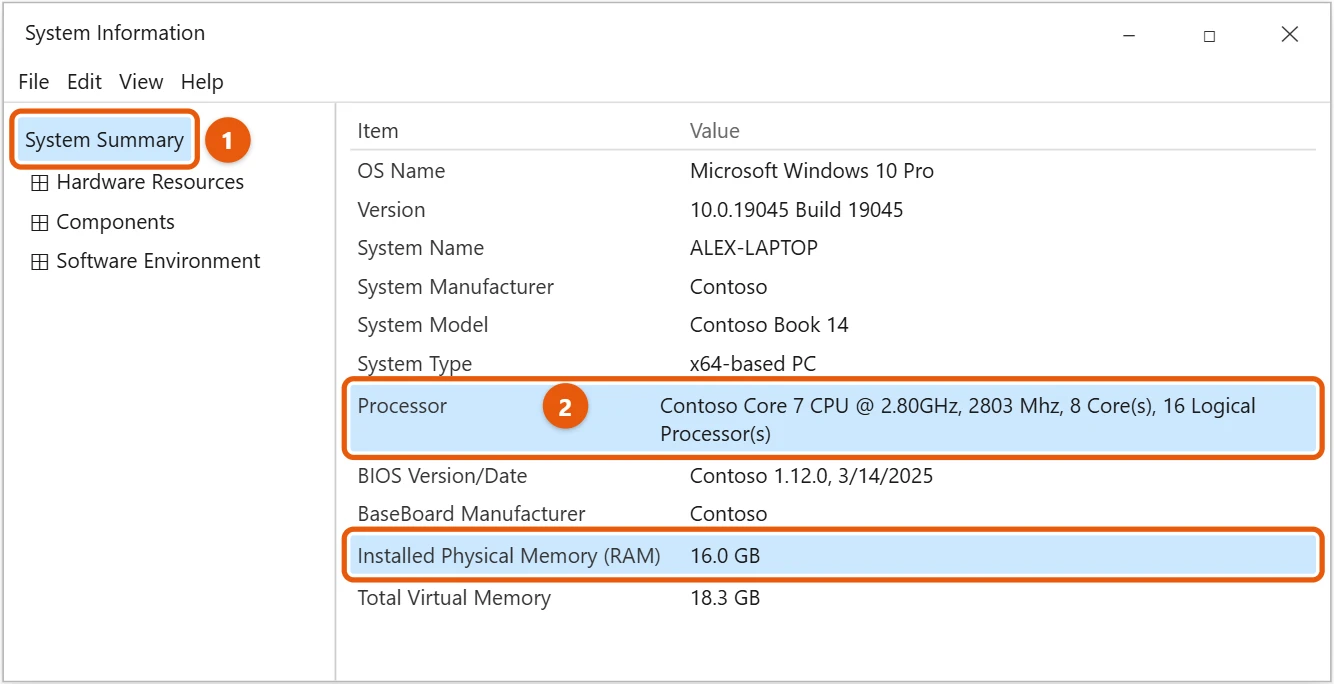Open the File menu
Image resolution: width=1334 pixels, height=684 pixels.
[x=34, y=82]
